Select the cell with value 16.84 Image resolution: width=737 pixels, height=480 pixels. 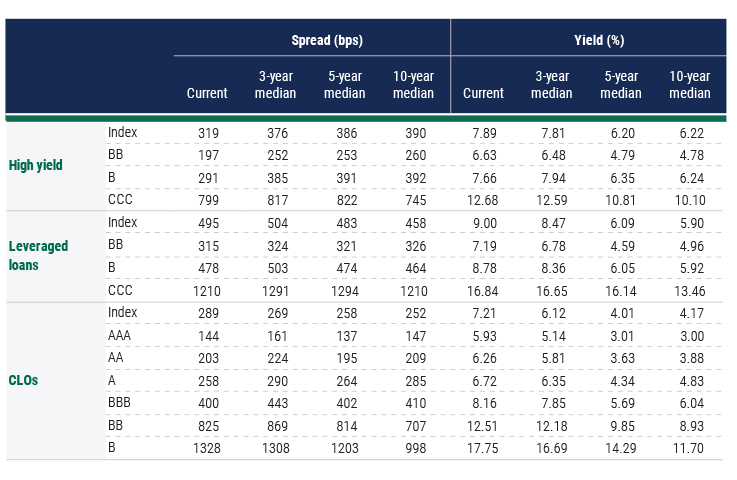click(x=483, y=290)
